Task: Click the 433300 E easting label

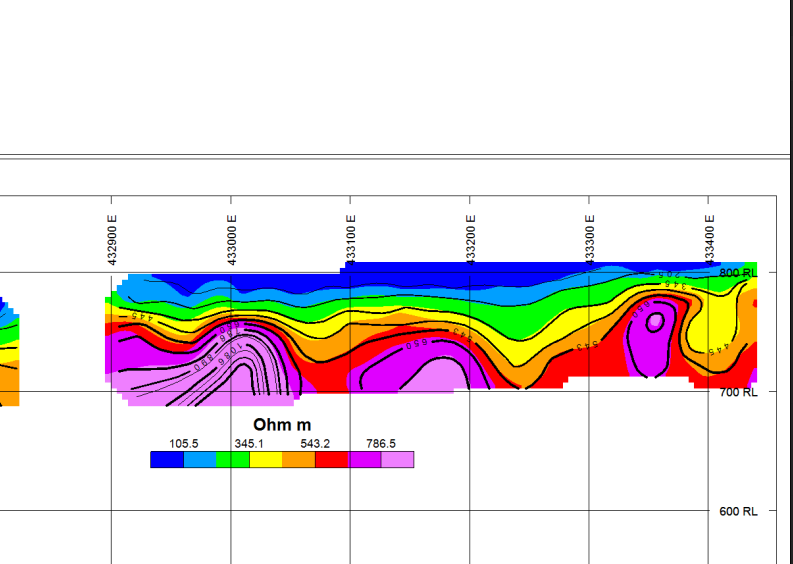Action: click(590, 240)
